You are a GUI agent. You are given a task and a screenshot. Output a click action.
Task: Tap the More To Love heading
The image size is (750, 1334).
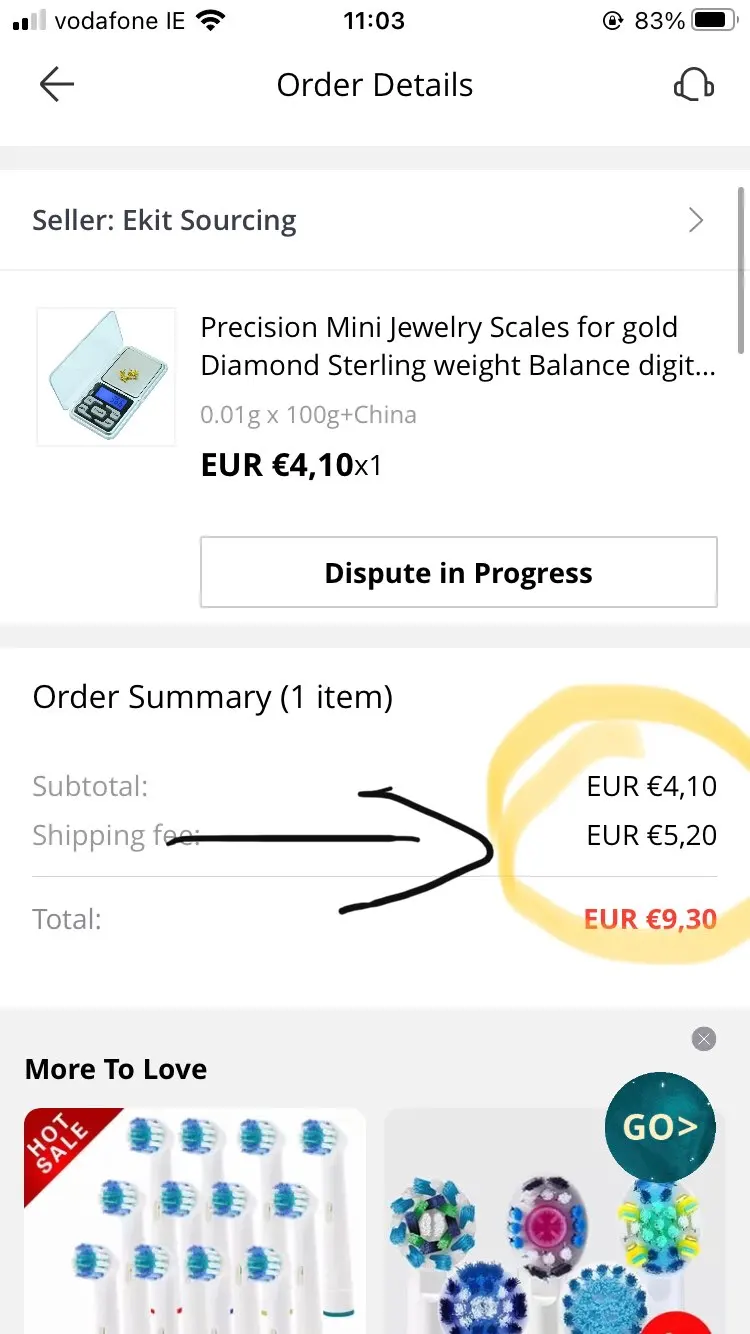116,1069
